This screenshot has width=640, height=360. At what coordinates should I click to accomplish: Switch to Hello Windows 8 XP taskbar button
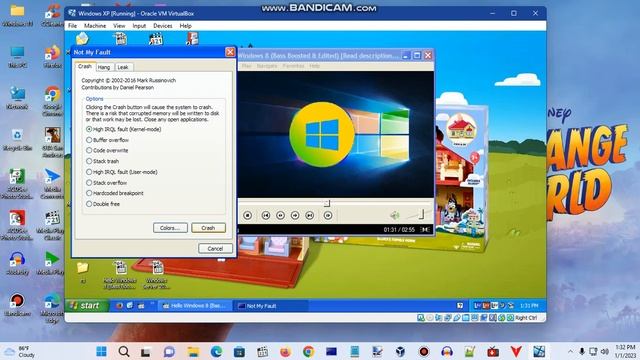coord(195,306)
